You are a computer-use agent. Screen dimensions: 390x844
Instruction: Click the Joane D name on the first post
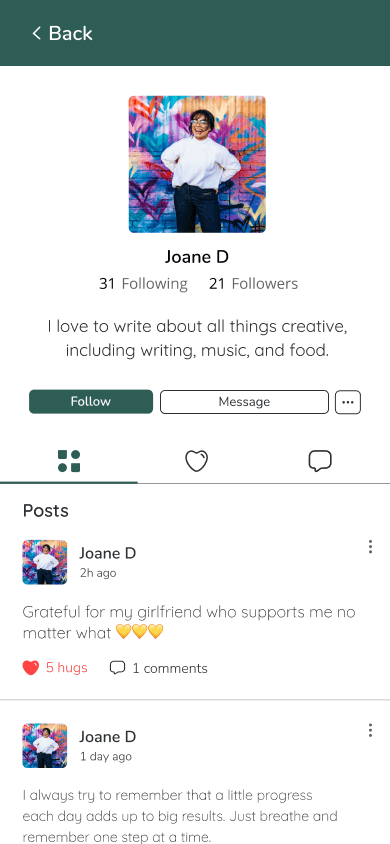click(108, 553)
